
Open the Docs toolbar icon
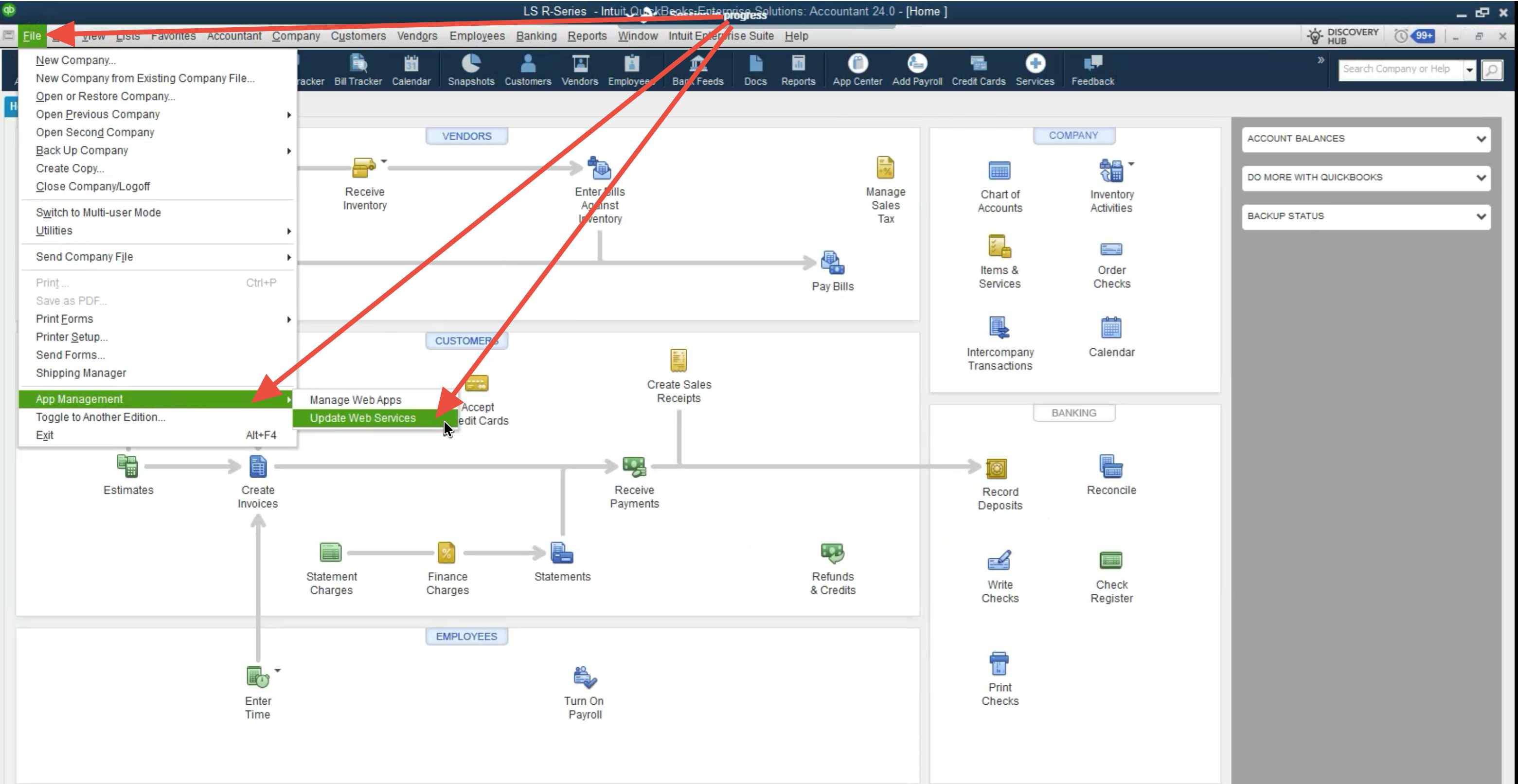pyautogui.click(x=755, y=70)
